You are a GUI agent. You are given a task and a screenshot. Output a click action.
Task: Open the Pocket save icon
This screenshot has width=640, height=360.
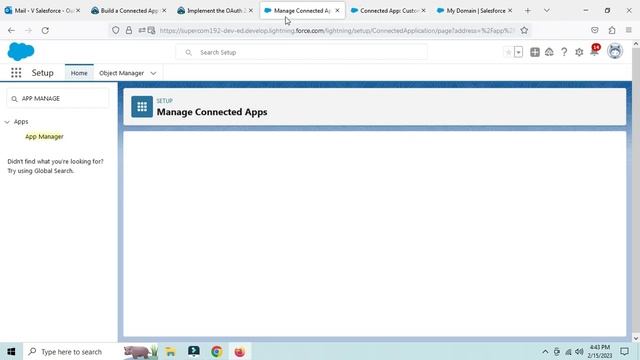click(595, 30)
